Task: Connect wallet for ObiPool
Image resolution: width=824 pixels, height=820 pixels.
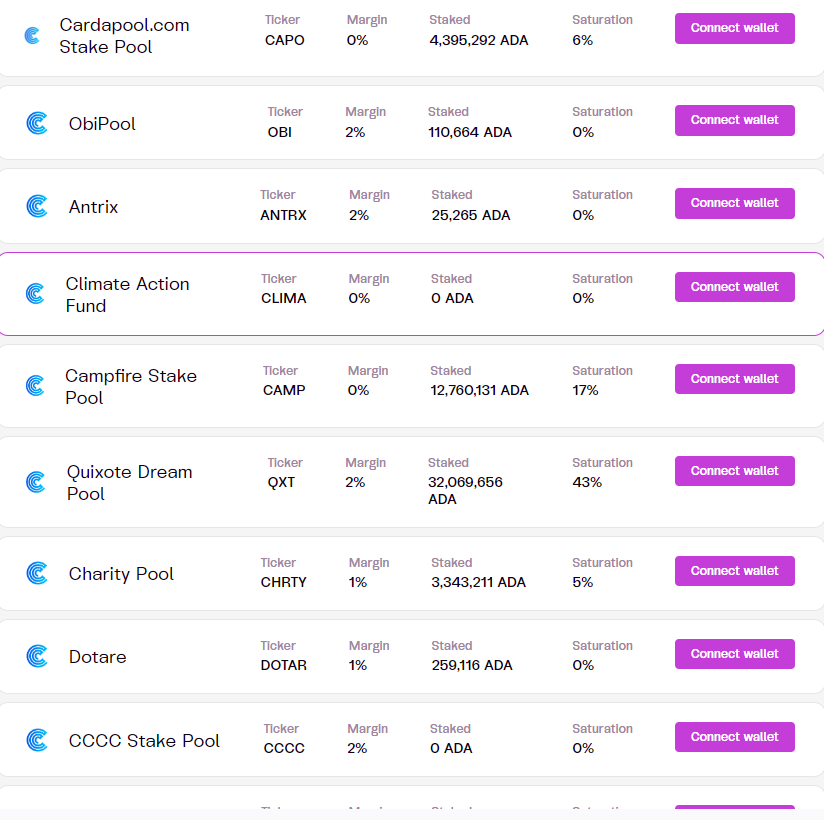Action: point(734,120)
